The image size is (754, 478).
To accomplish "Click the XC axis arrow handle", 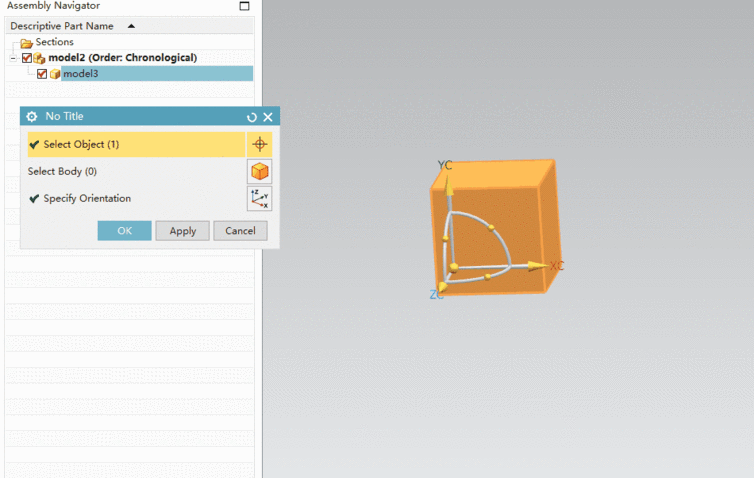I will click(x=537, y=265).
